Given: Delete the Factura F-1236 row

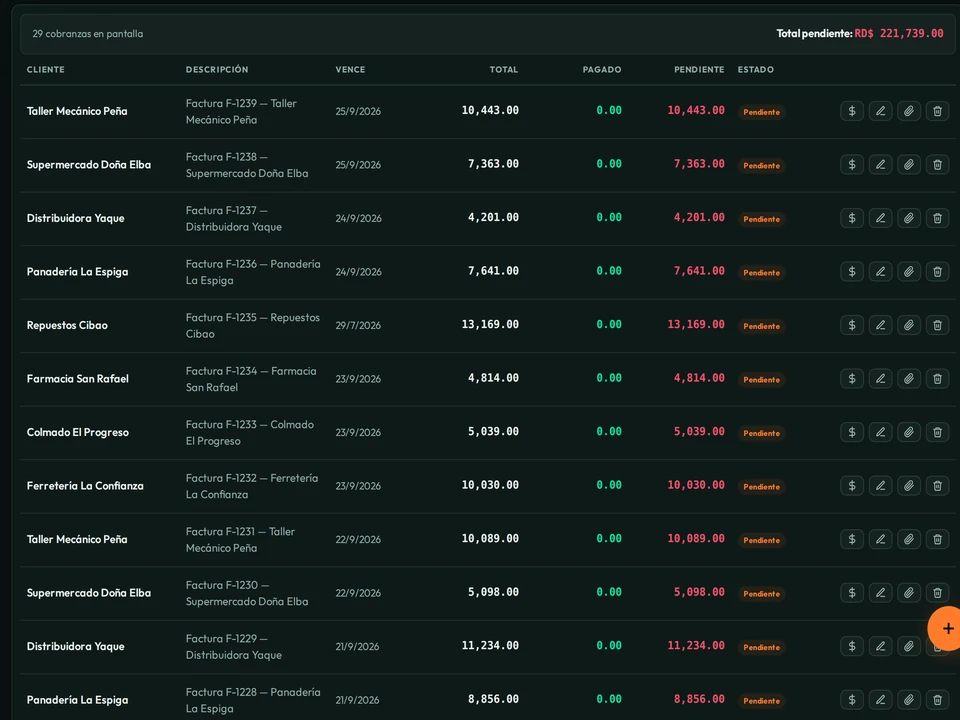Looking at the screenshot, I should [937, 272].
